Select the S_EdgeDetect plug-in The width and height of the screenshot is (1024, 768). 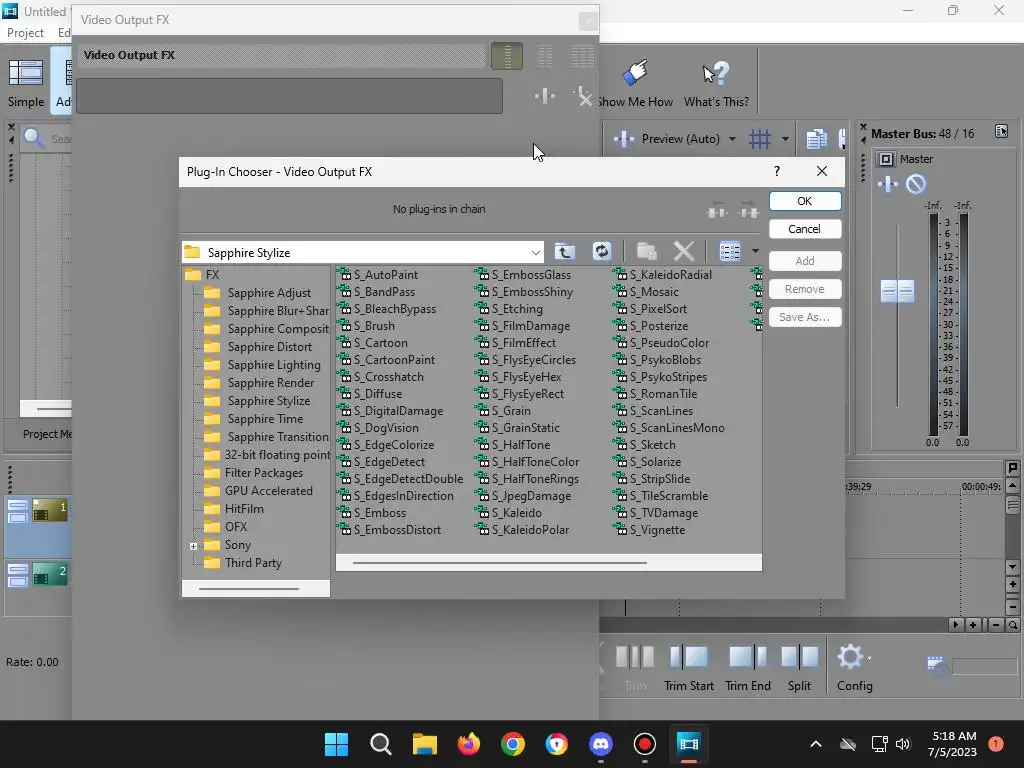(389, 462)
